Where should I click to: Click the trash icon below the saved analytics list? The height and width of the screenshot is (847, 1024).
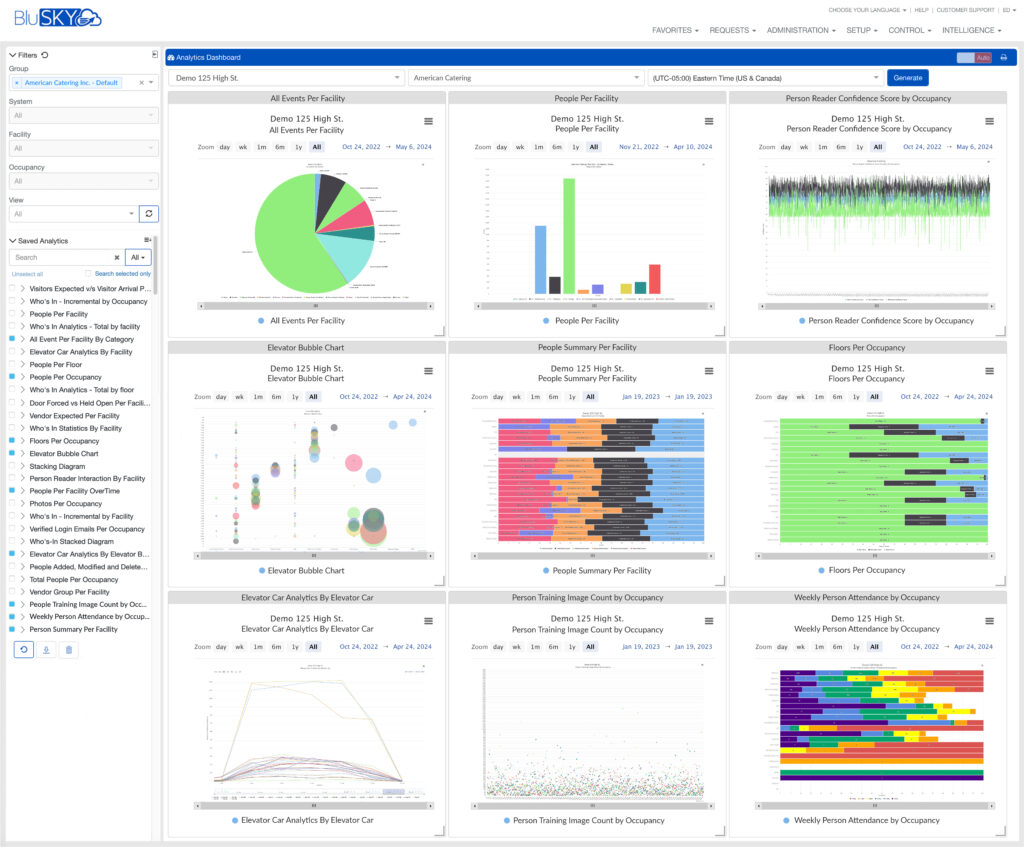tap(69, 650)
